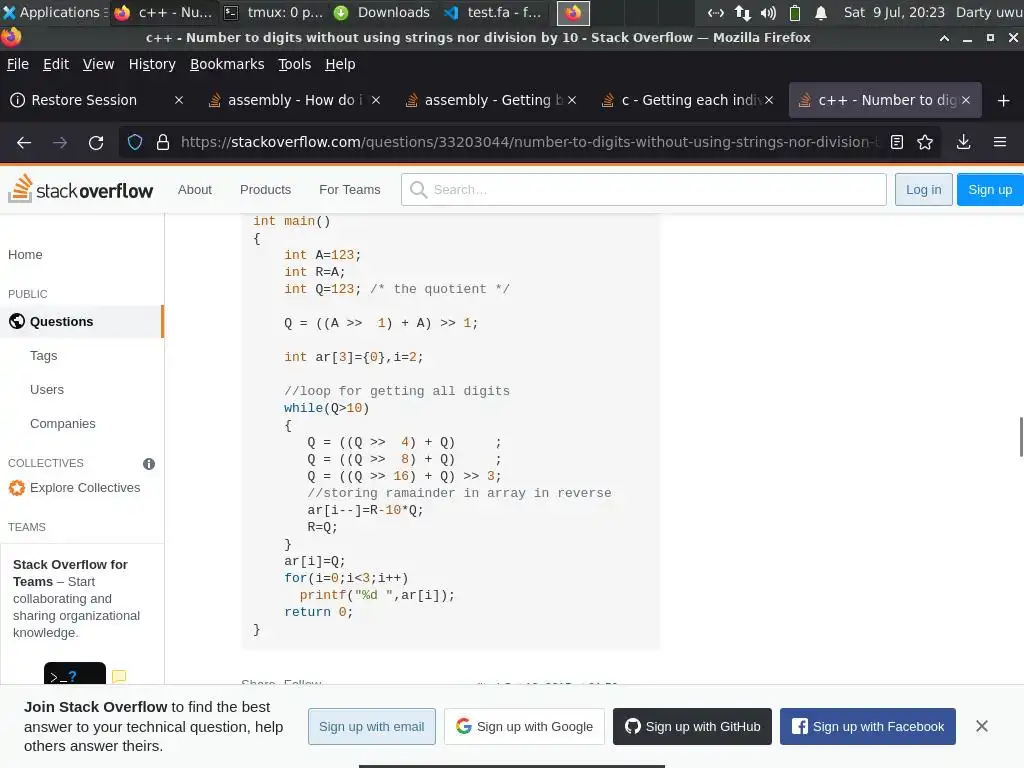Viewport: 1024px width, 768px height.
Task: Click Sign up with Google
Action: (x=524, y=726)
